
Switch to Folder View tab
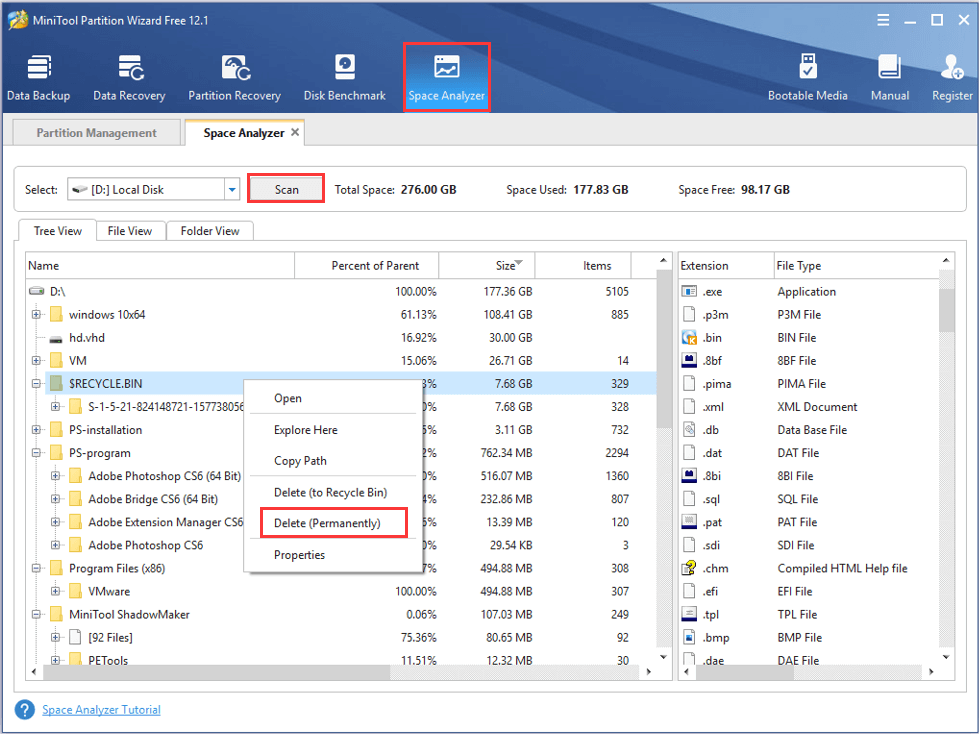pyautogui.click(x=210, y=231)
